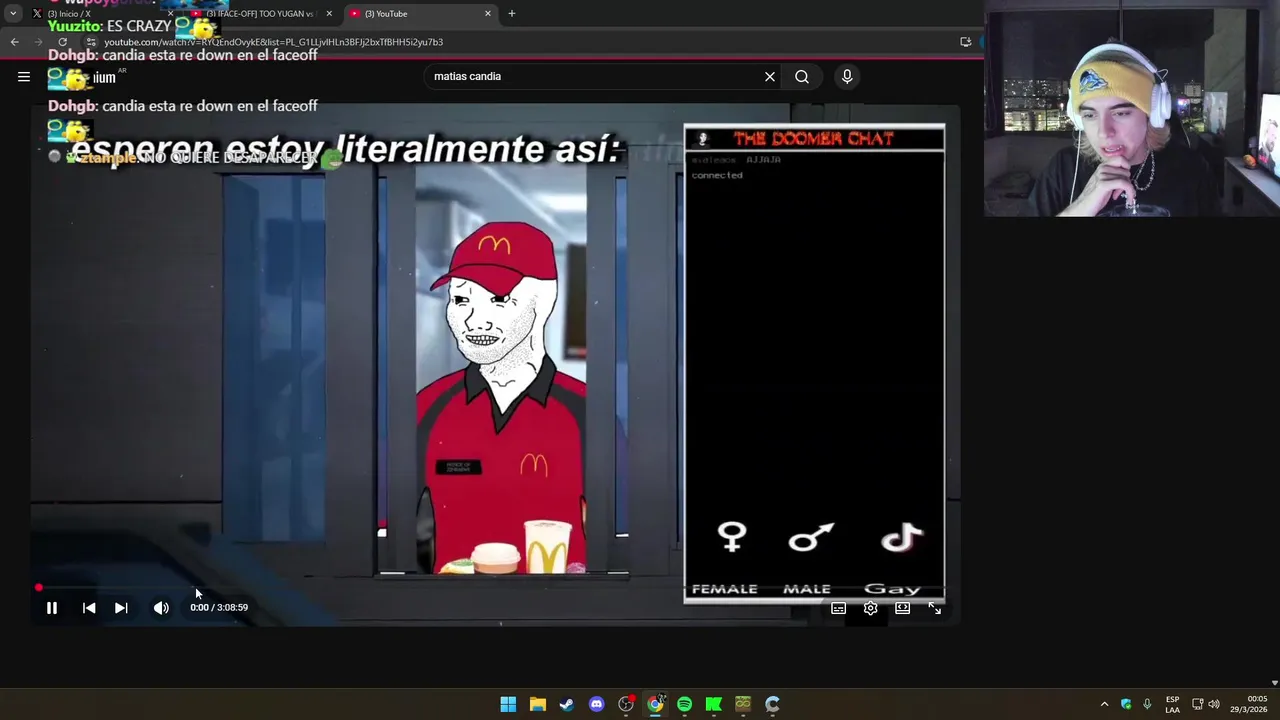Close the '(3) YouTube' tab
This screenshot has height=720, width=1280.
(x=488, y=14)
